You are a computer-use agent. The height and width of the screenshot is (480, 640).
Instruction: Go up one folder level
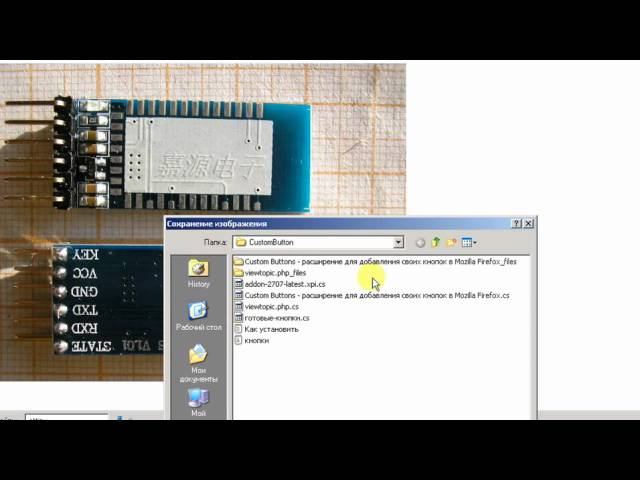[436, 242]
